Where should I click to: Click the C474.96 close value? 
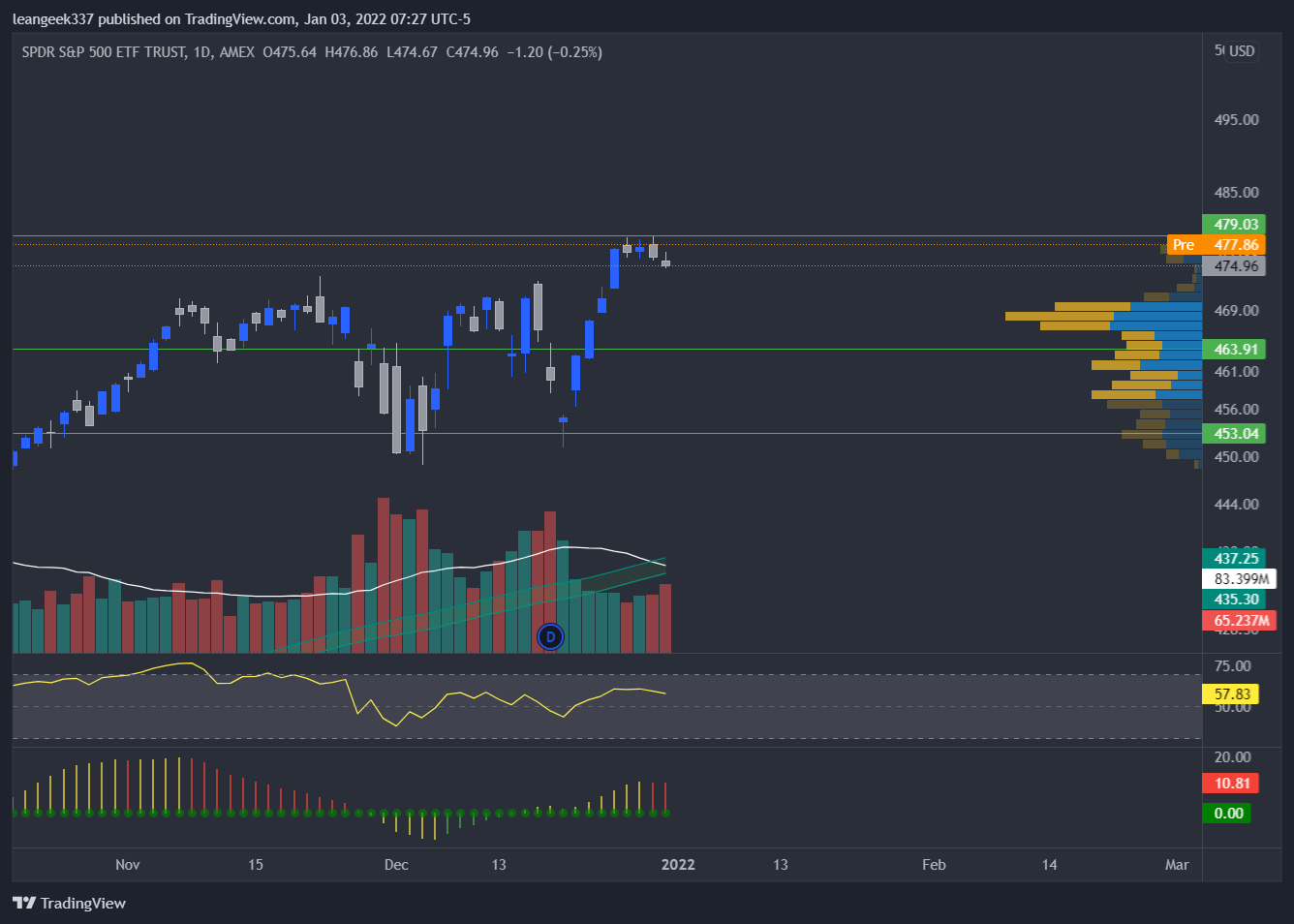pyautogui.click(x=472, y=51)
